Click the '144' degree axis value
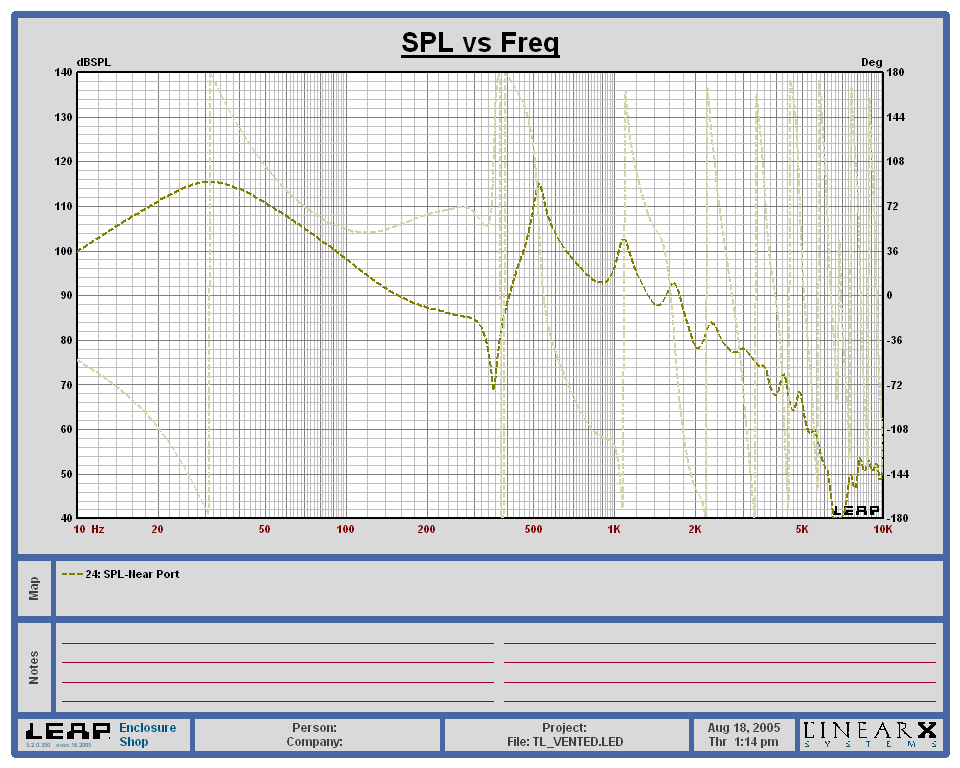 coord(895,117)
